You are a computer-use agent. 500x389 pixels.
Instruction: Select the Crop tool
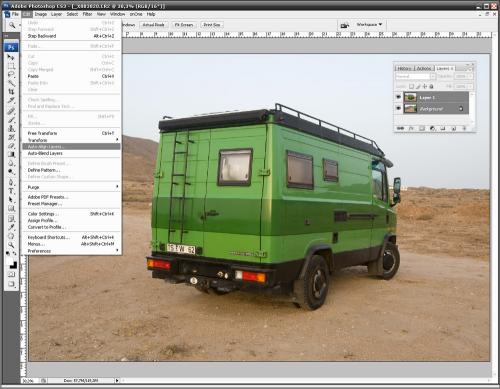coord(11,91)
